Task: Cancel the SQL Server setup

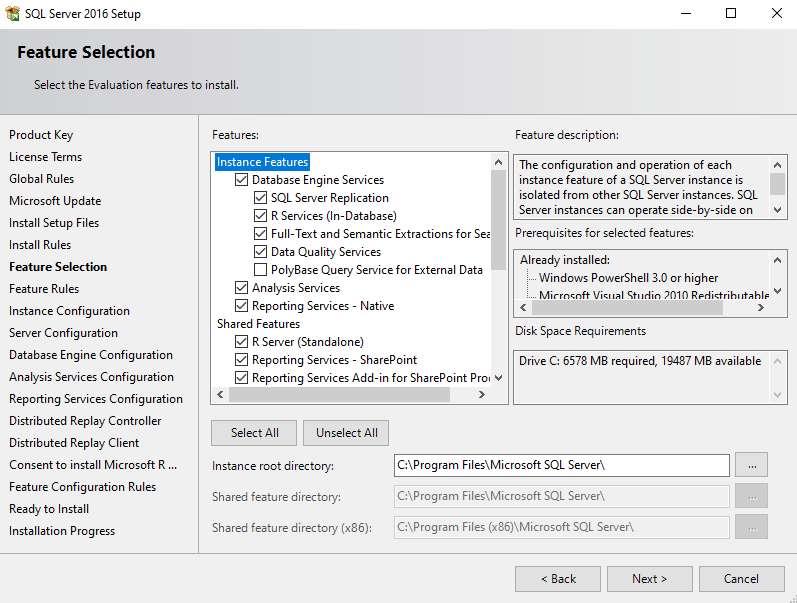Action: click(742, 579)
